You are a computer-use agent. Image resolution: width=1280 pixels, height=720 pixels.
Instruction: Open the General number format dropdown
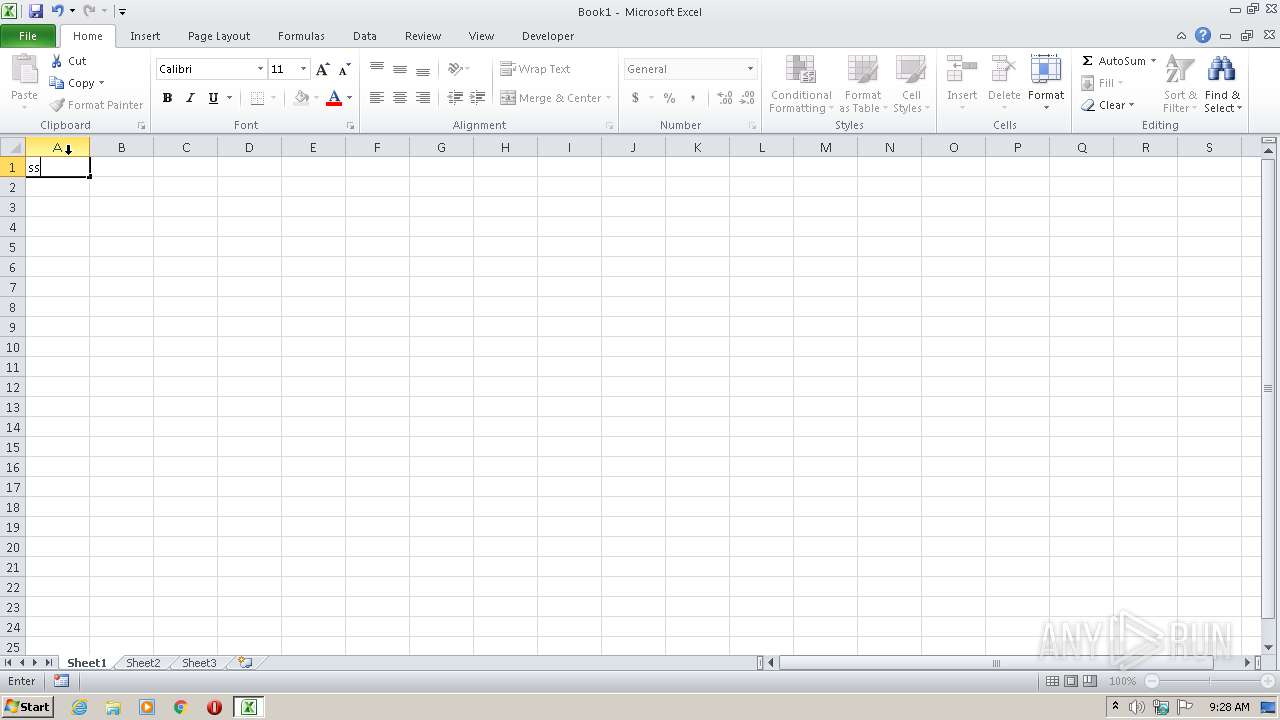[750, 69]
